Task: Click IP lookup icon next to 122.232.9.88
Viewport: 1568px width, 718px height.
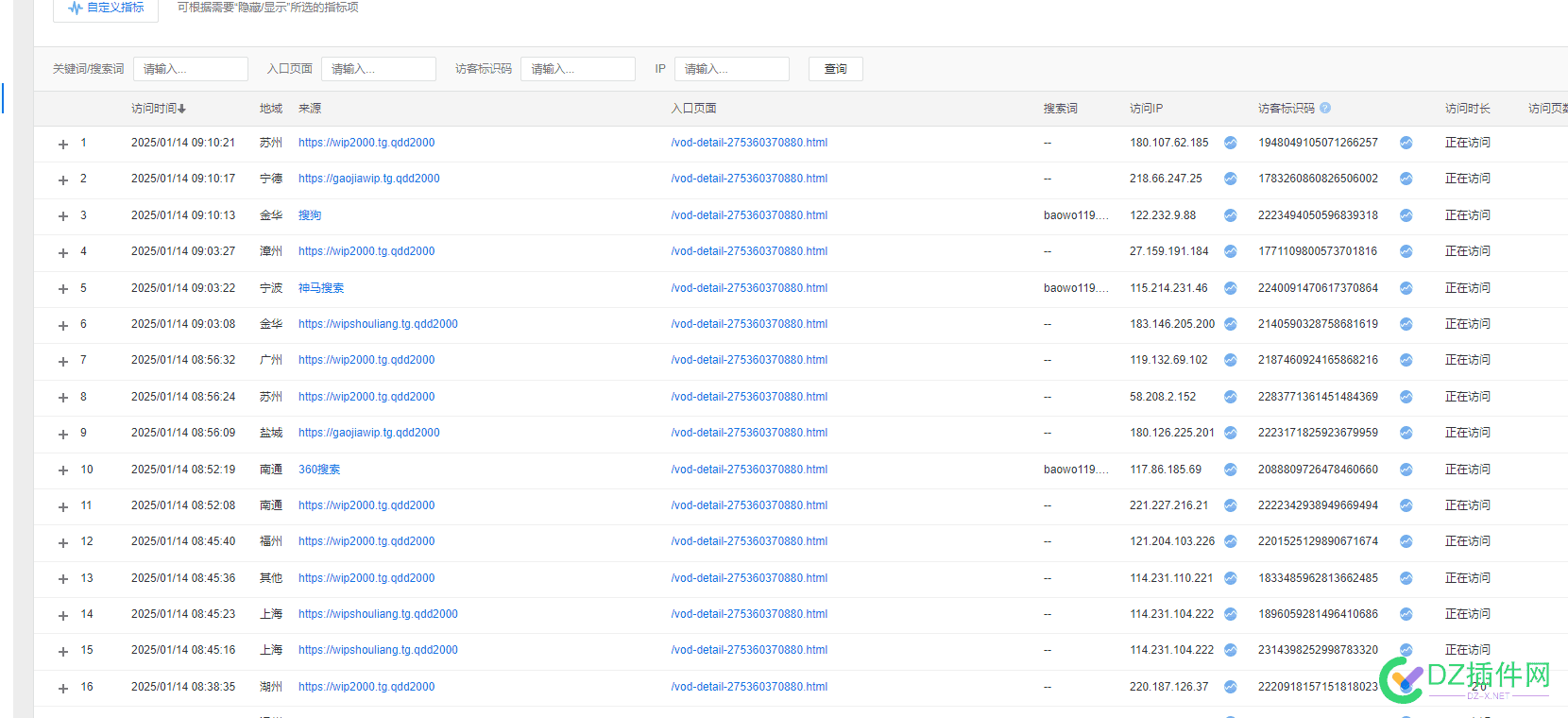Action: click(x=1231, y=215)
